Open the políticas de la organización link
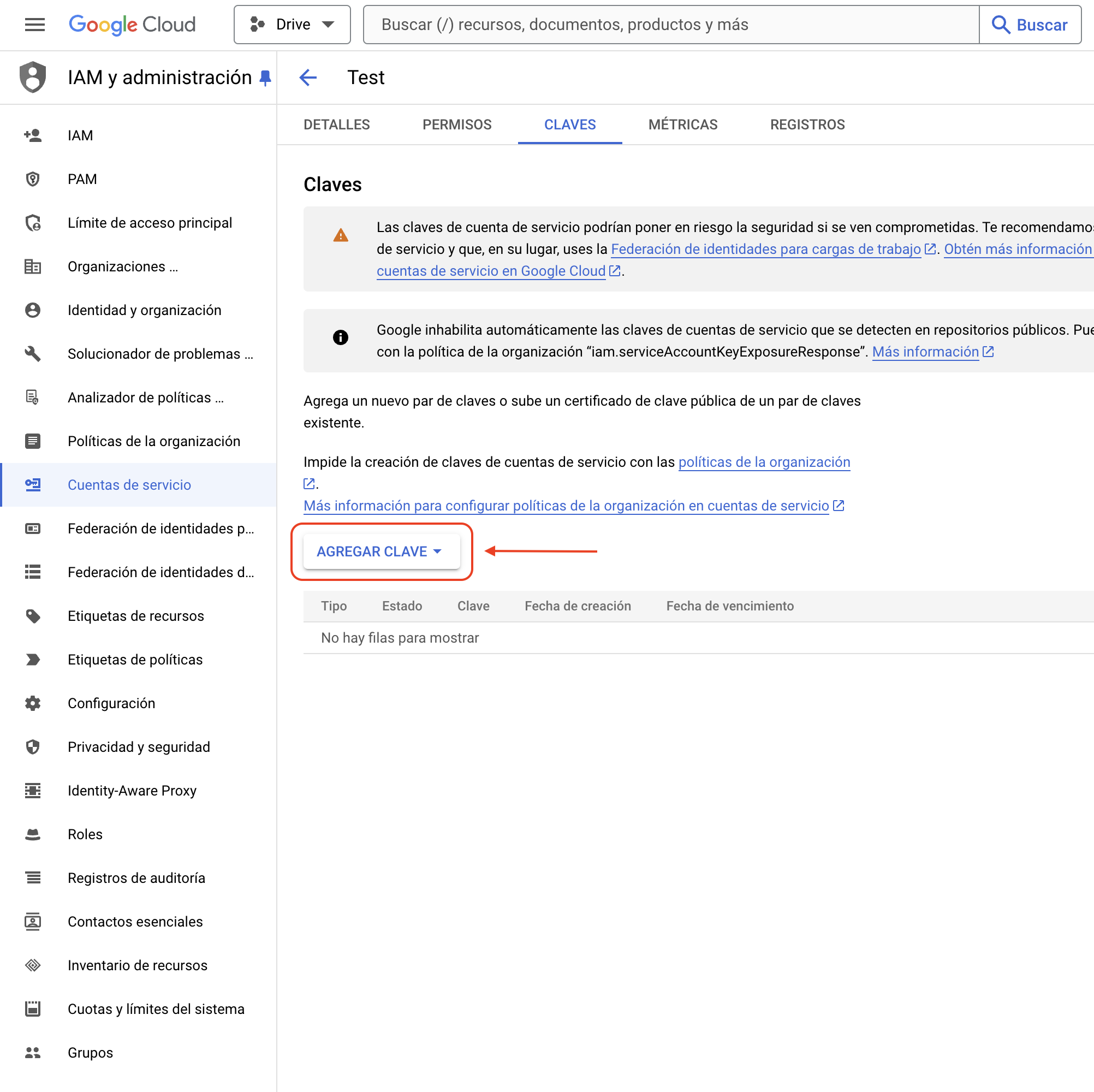The width and height of the screenshot is (1094, 1092). pos(764,462)
